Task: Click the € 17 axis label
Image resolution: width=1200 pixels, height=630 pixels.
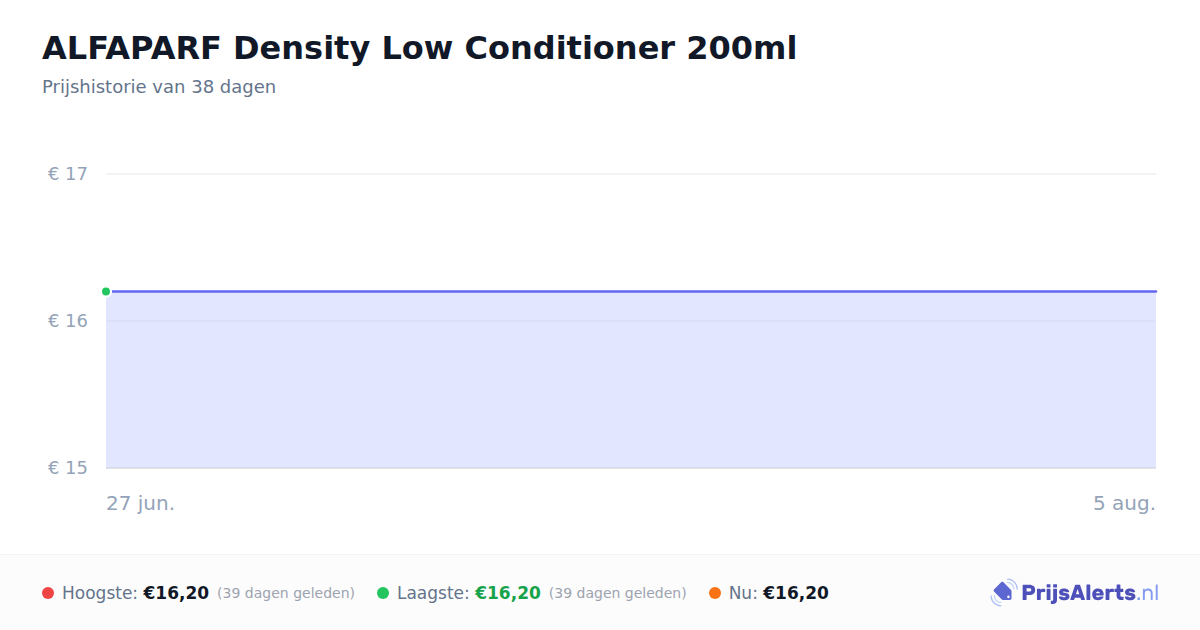Action: pyautogui.click(x=68, y=174)
